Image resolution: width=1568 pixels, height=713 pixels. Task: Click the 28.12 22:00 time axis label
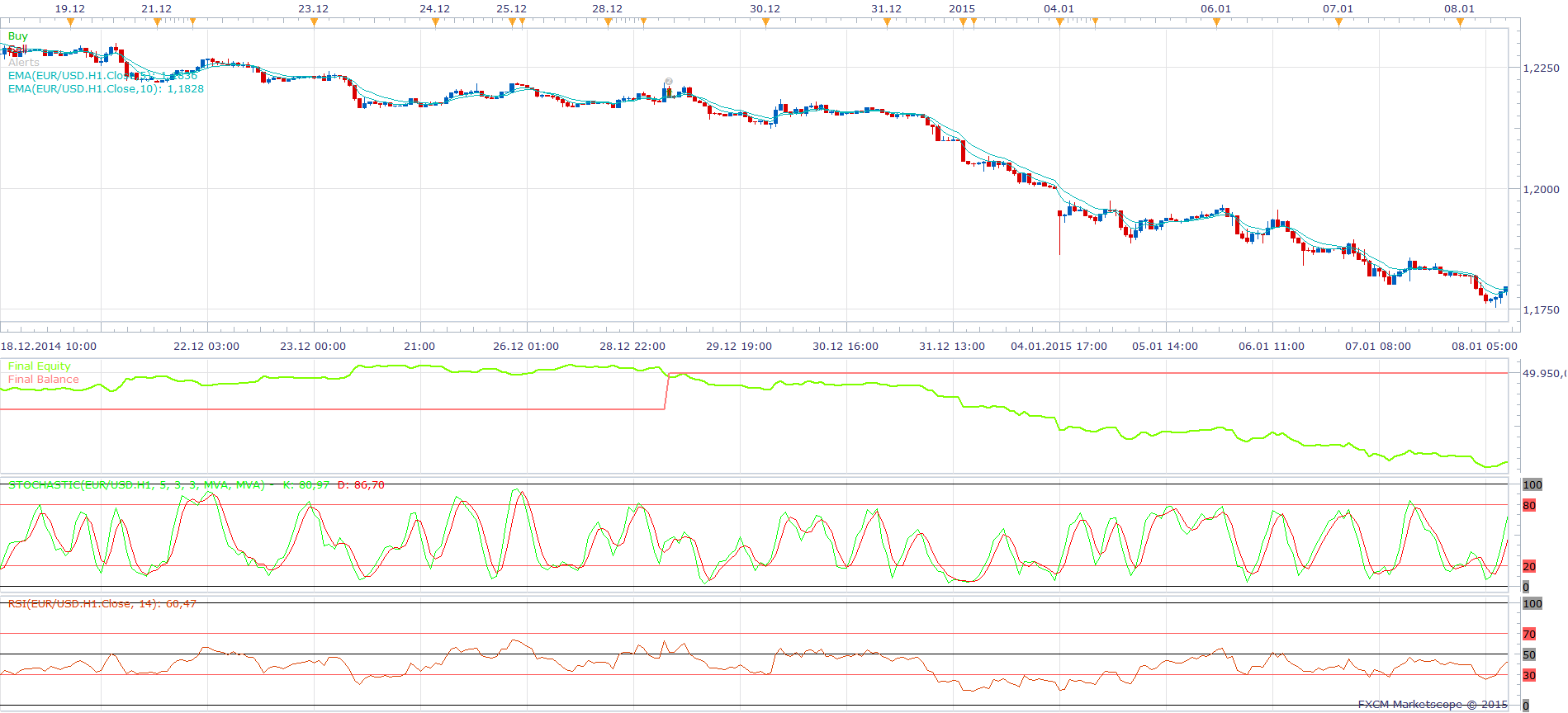point(632,347)
